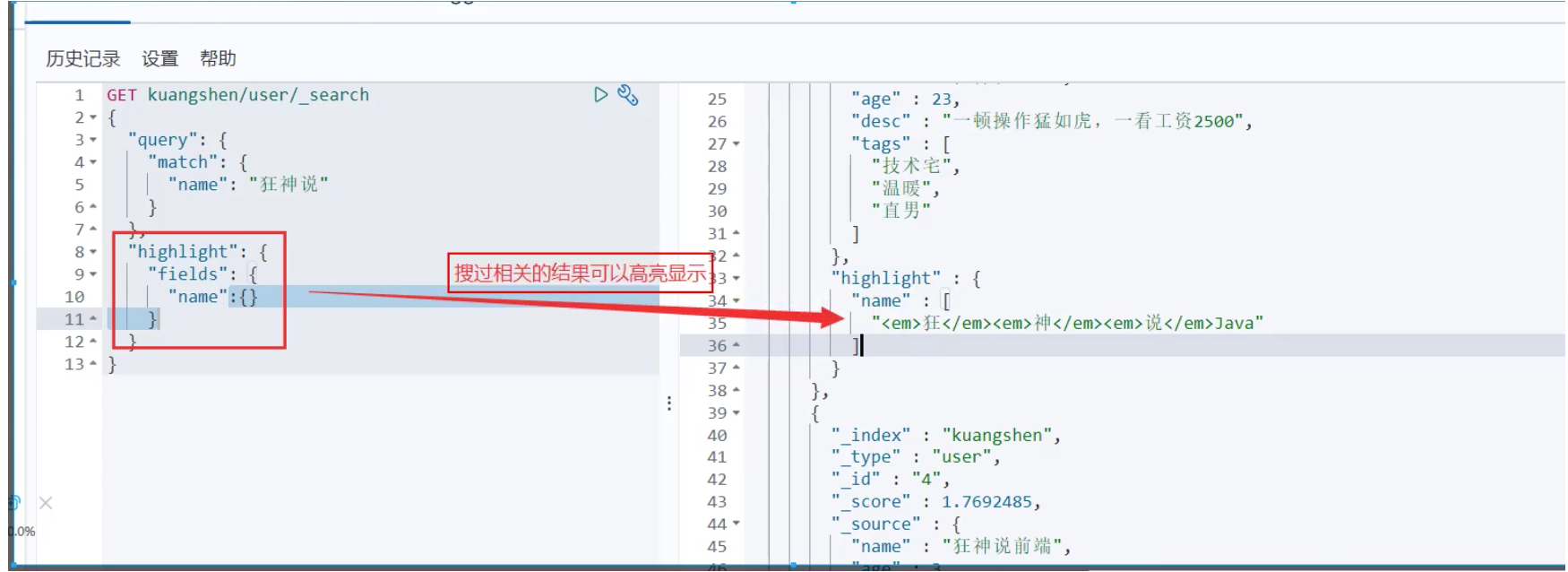The width and height of the screenshot is (1568, 572).
Task: Click the "name":{} entry on line 10
Action: click(x=212, y=297)
